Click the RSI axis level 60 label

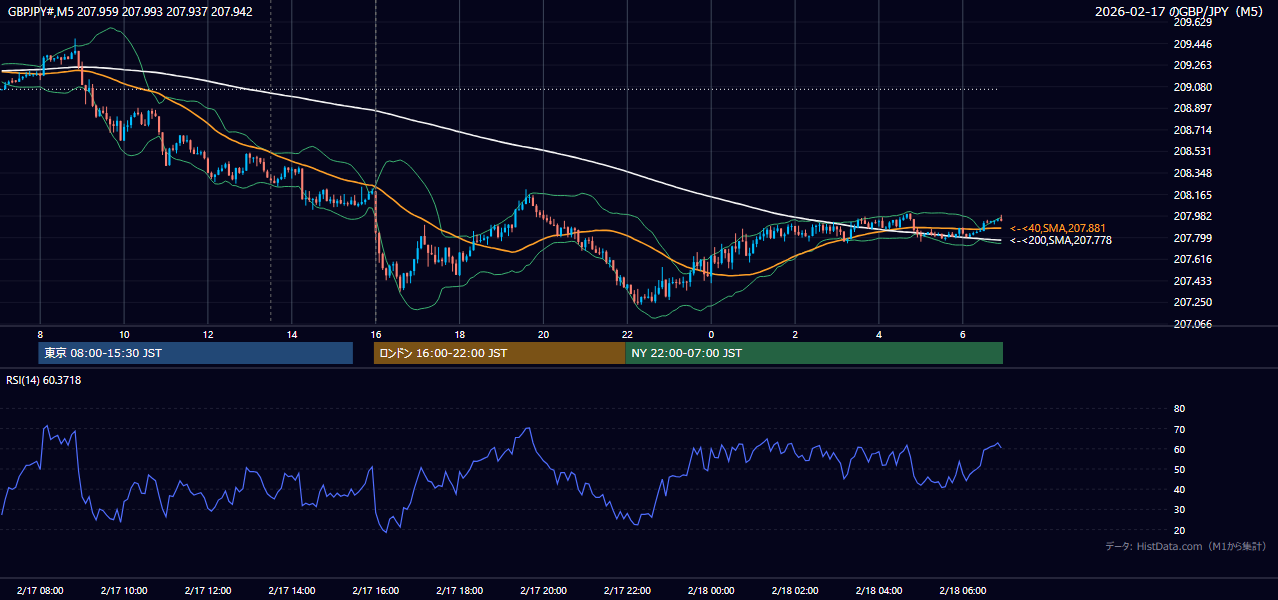(x=1179, y=449)
